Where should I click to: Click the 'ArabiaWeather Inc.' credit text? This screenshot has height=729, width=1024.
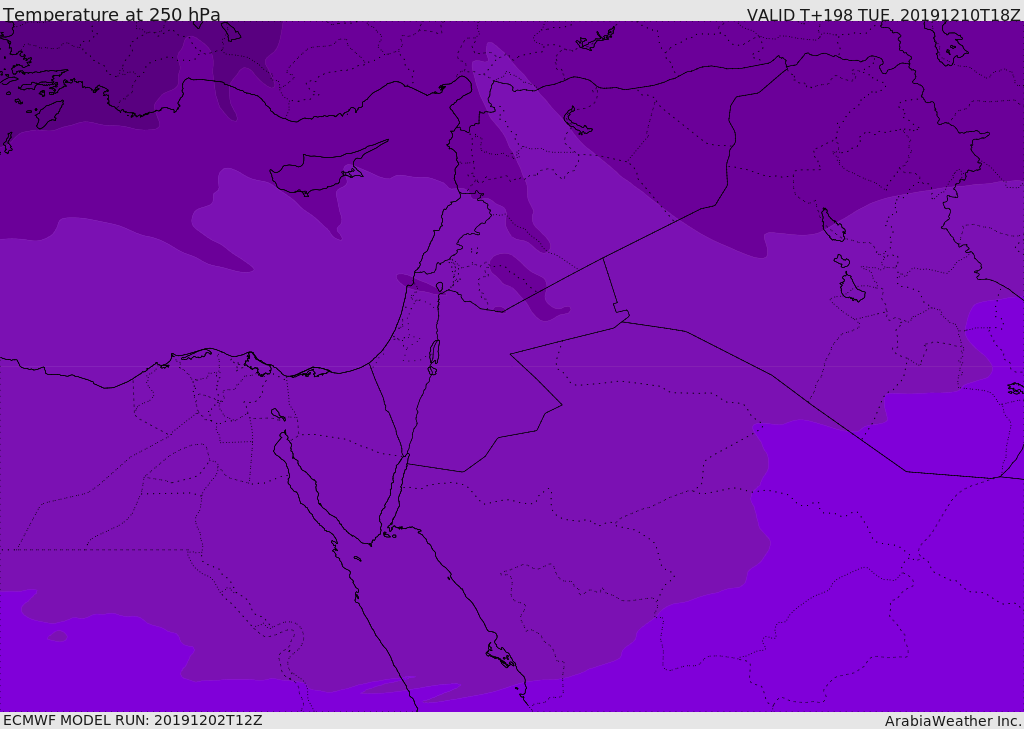pyautogui.click(x=953, y=721)
